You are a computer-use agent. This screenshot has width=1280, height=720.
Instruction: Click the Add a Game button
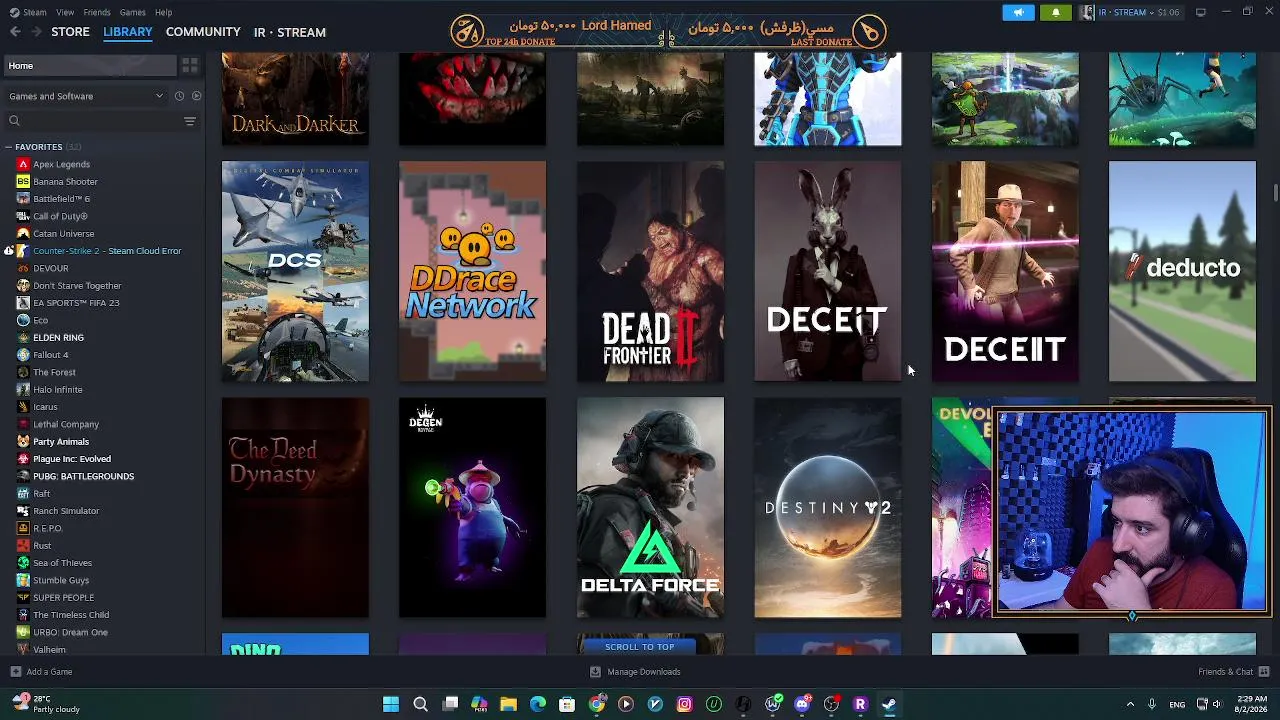pos(41,672)
